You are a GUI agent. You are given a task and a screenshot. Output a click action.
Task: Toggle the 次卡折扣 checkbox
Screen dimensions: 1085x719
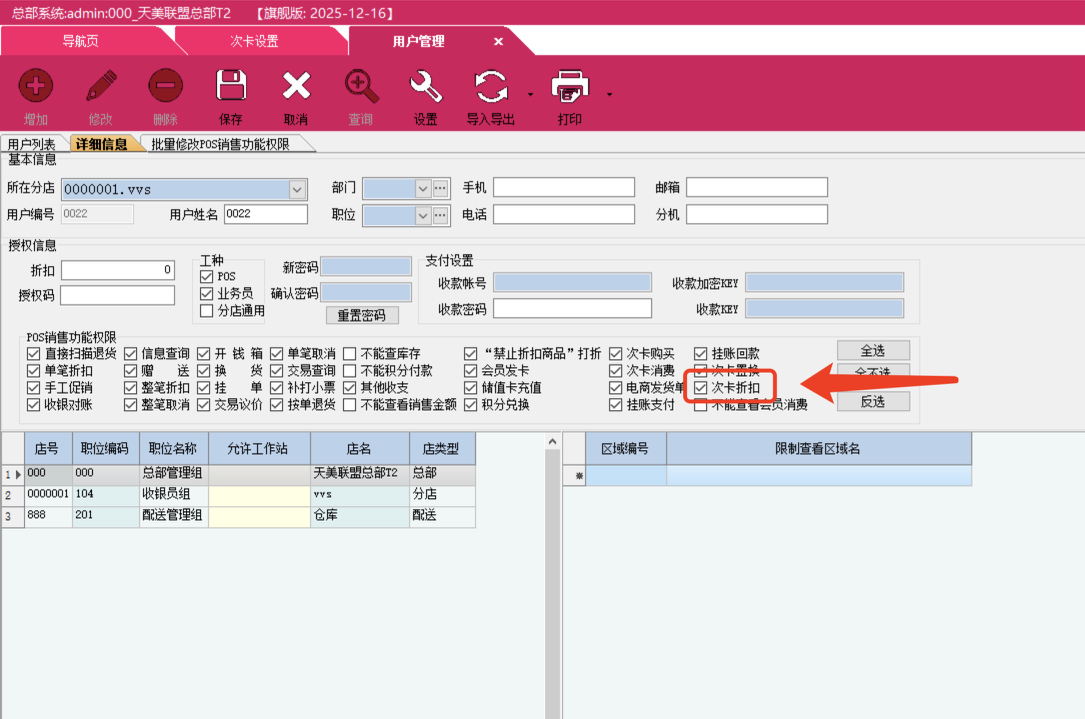pos(701,388)
